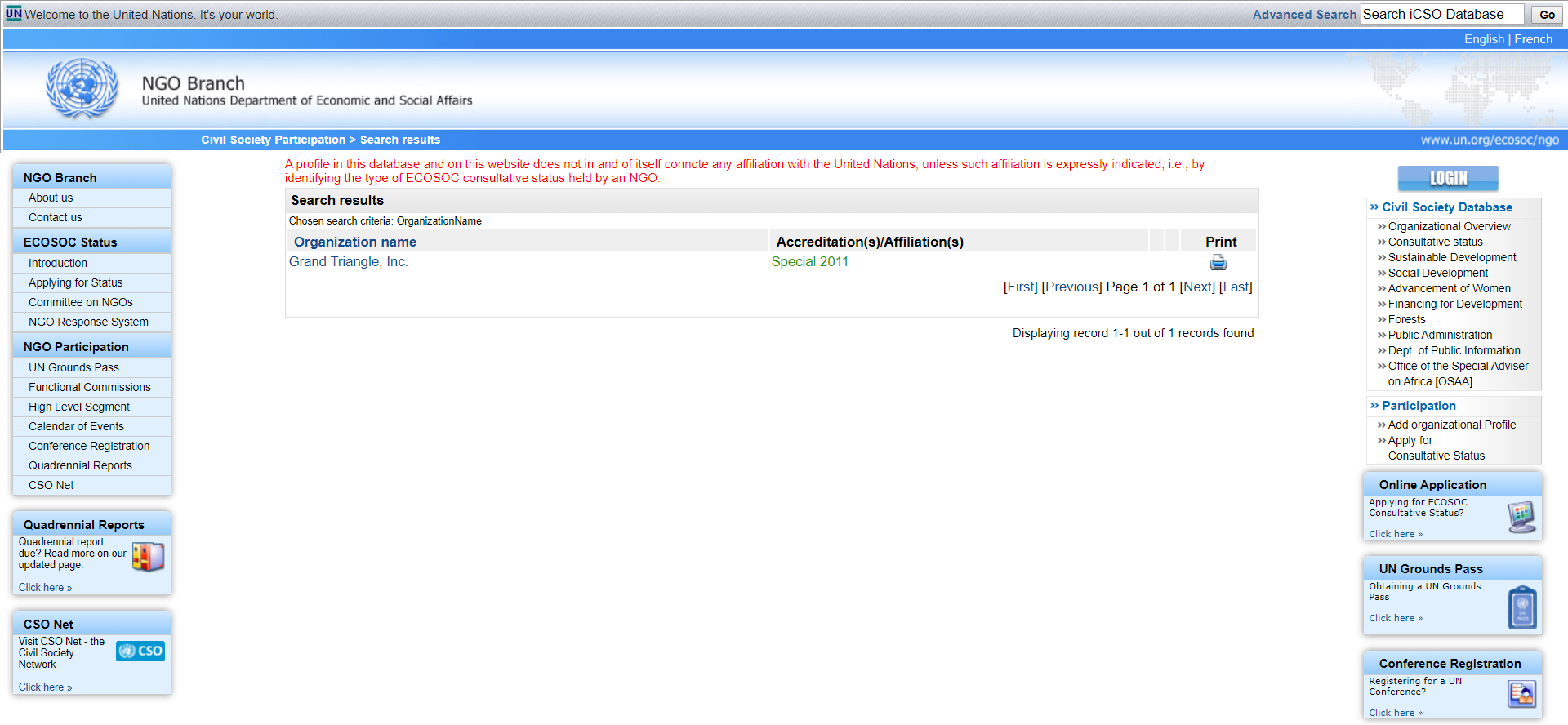
Task: Open Social Development link
Action: 1438,273
